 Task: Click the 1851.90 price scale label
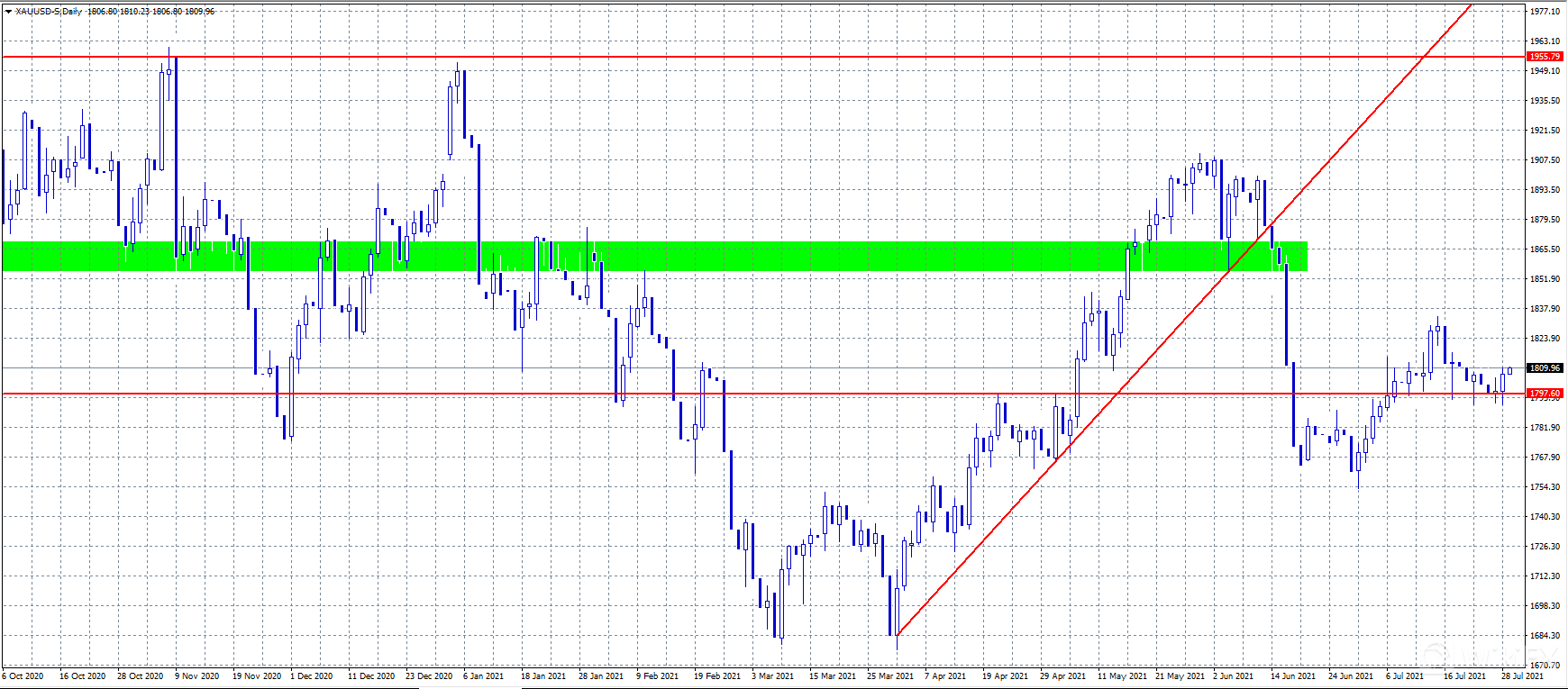1545,279
